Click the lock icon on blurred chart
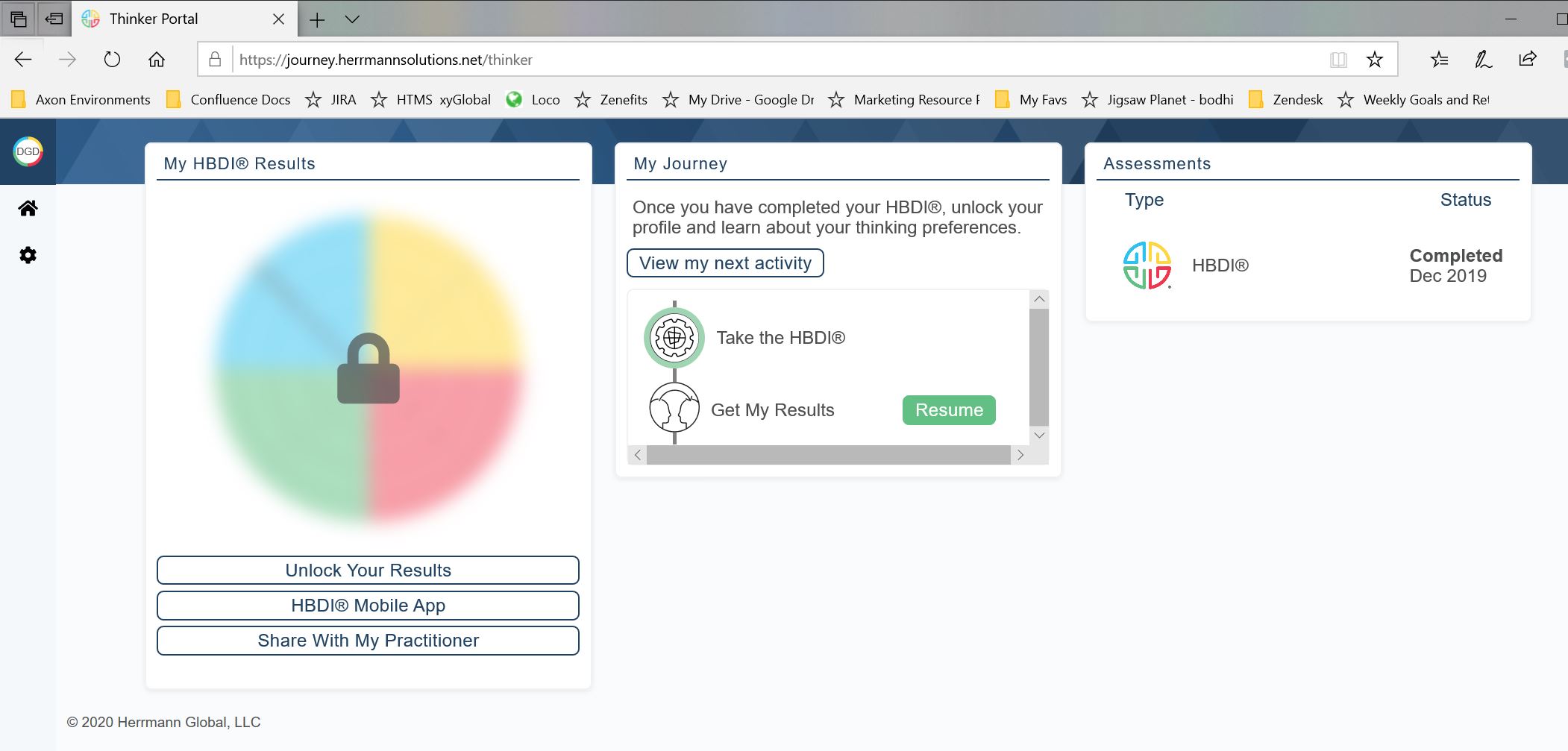 coord(369,369)
